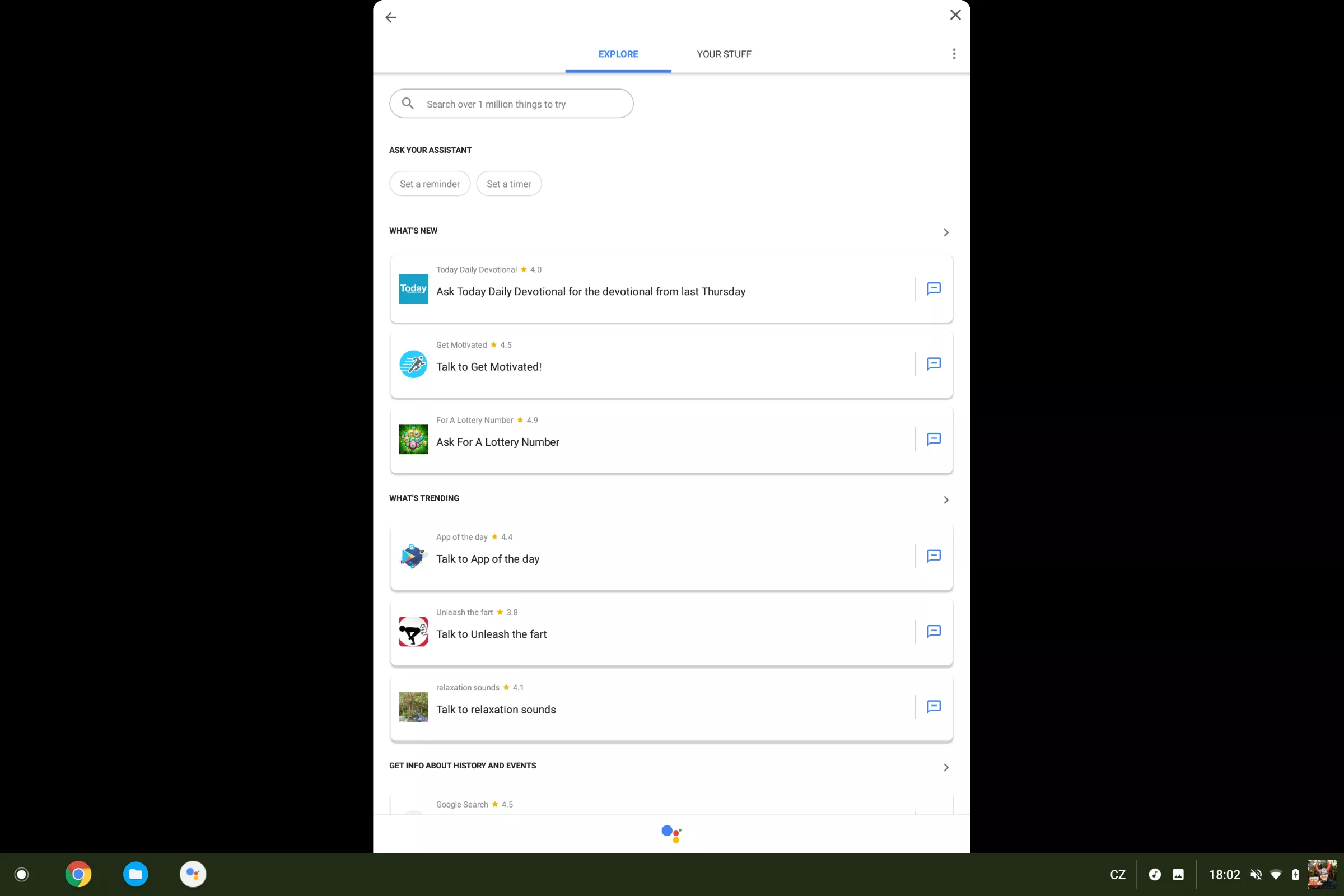Launch Chrome from the shelf
The width and height of the screenshot is (1344, 896).
[78, 874]
